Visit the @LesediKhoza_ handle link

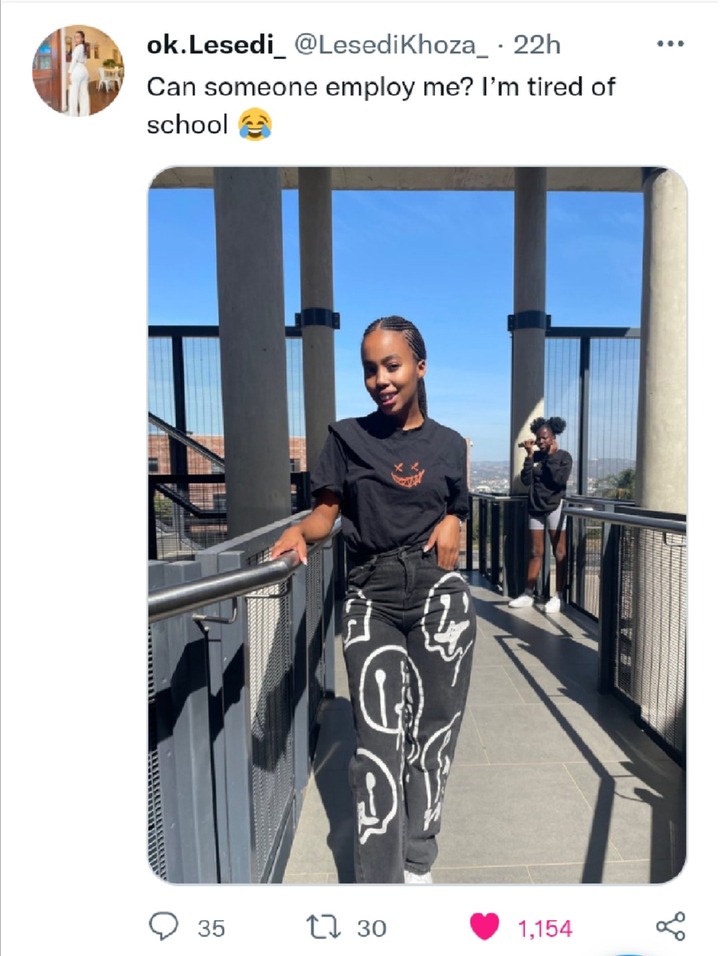click(391, 45)
